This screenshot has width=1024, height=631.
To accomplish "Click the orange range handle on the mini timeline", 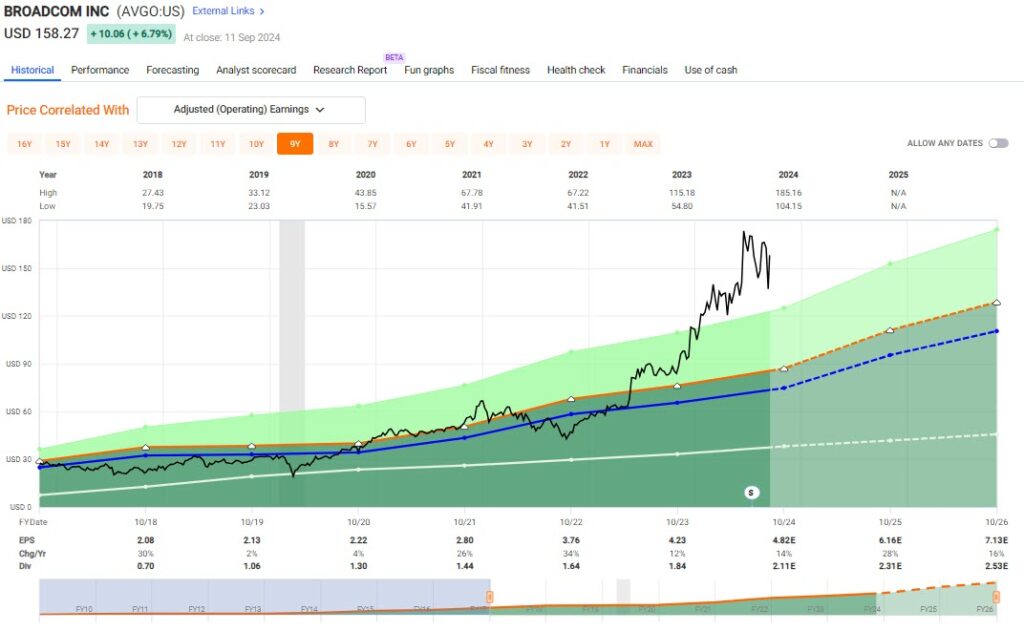I will 489,595.
